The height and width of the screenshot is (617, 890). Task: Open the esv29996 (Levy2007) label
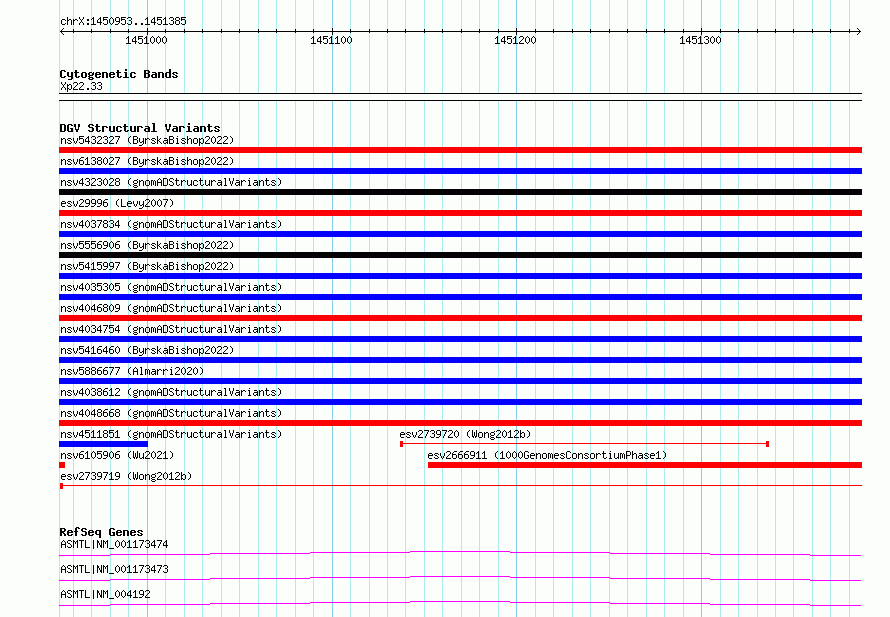pos(117,203)
